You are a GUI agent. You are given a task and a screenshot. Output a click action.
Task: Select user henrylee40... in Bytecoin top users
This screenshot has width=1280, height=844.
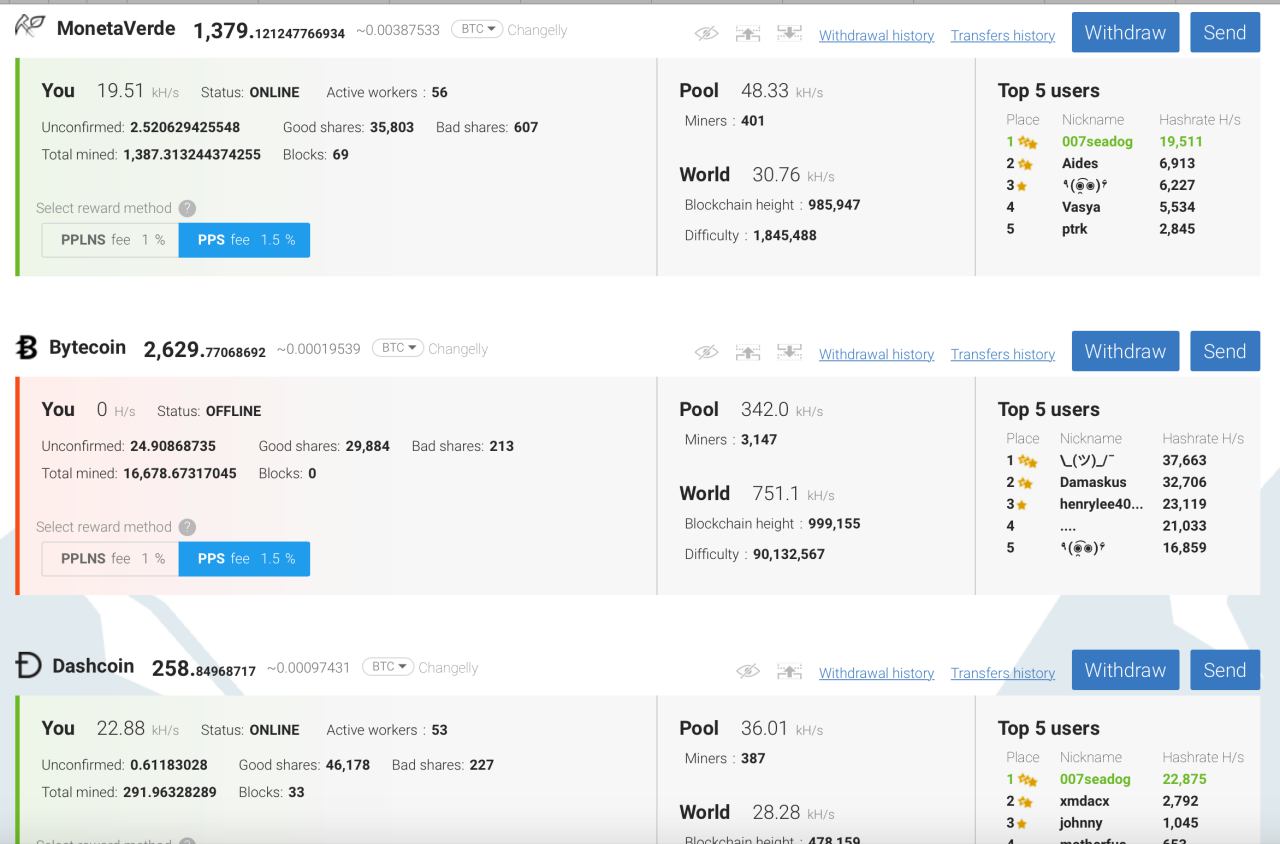(1101, 505)
